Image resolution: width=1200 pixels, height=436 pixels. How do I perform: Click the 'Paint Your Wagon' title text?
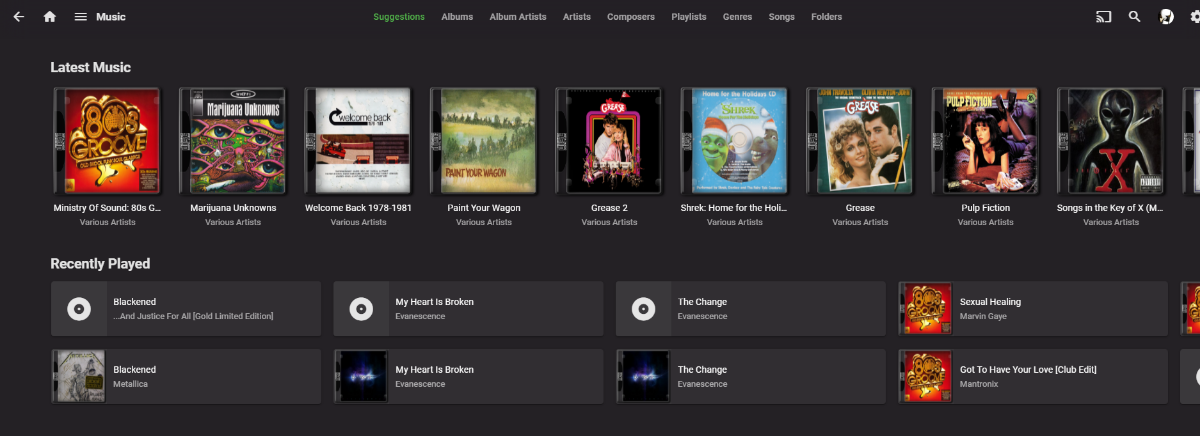(x=484, y=208)
